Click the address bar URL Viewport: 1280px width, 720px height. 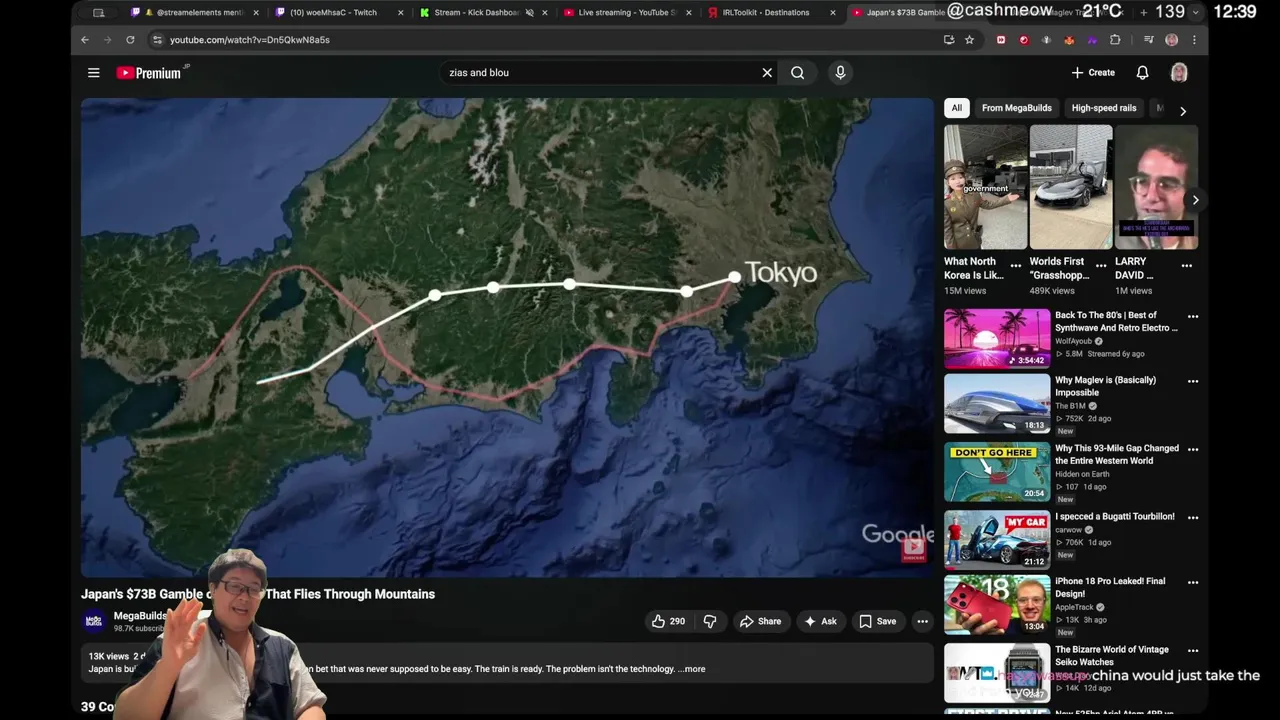(x=249, y=40)
